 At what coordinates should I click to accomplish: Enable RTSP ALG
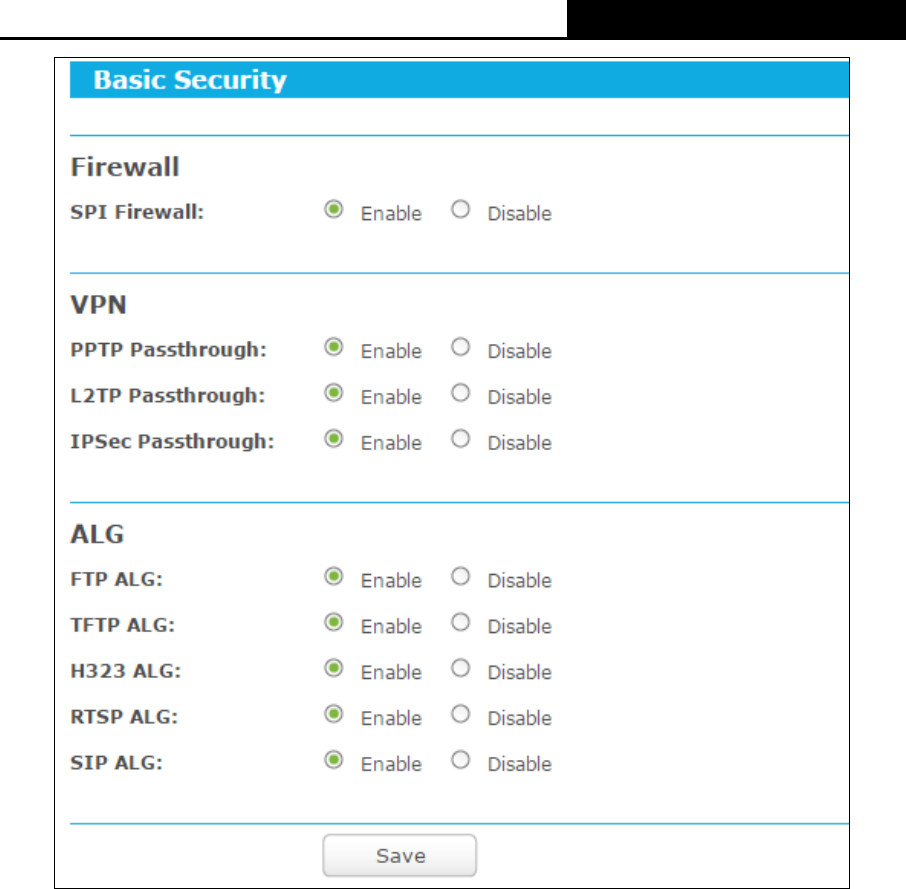333,714
